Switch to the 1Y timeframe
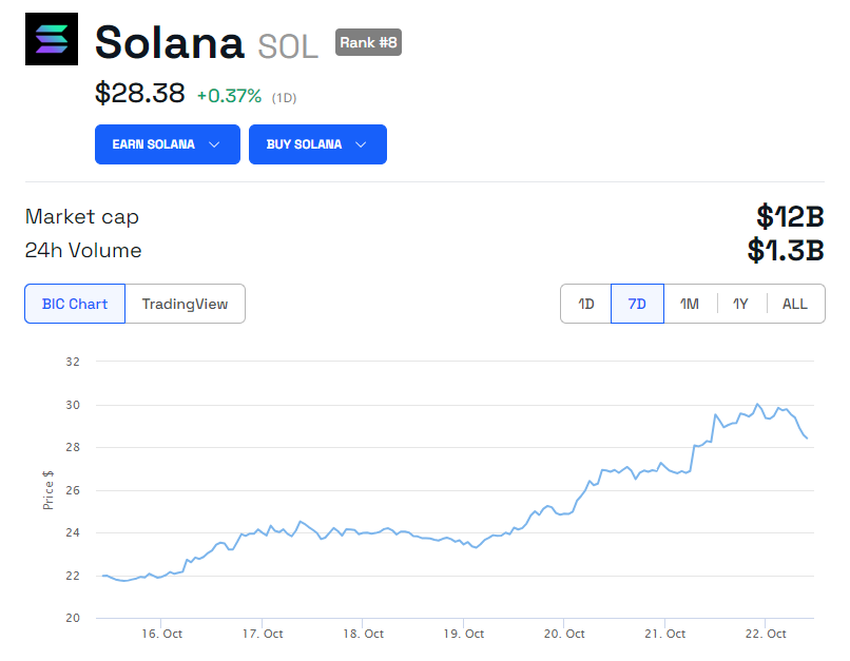 coord(741,303)
